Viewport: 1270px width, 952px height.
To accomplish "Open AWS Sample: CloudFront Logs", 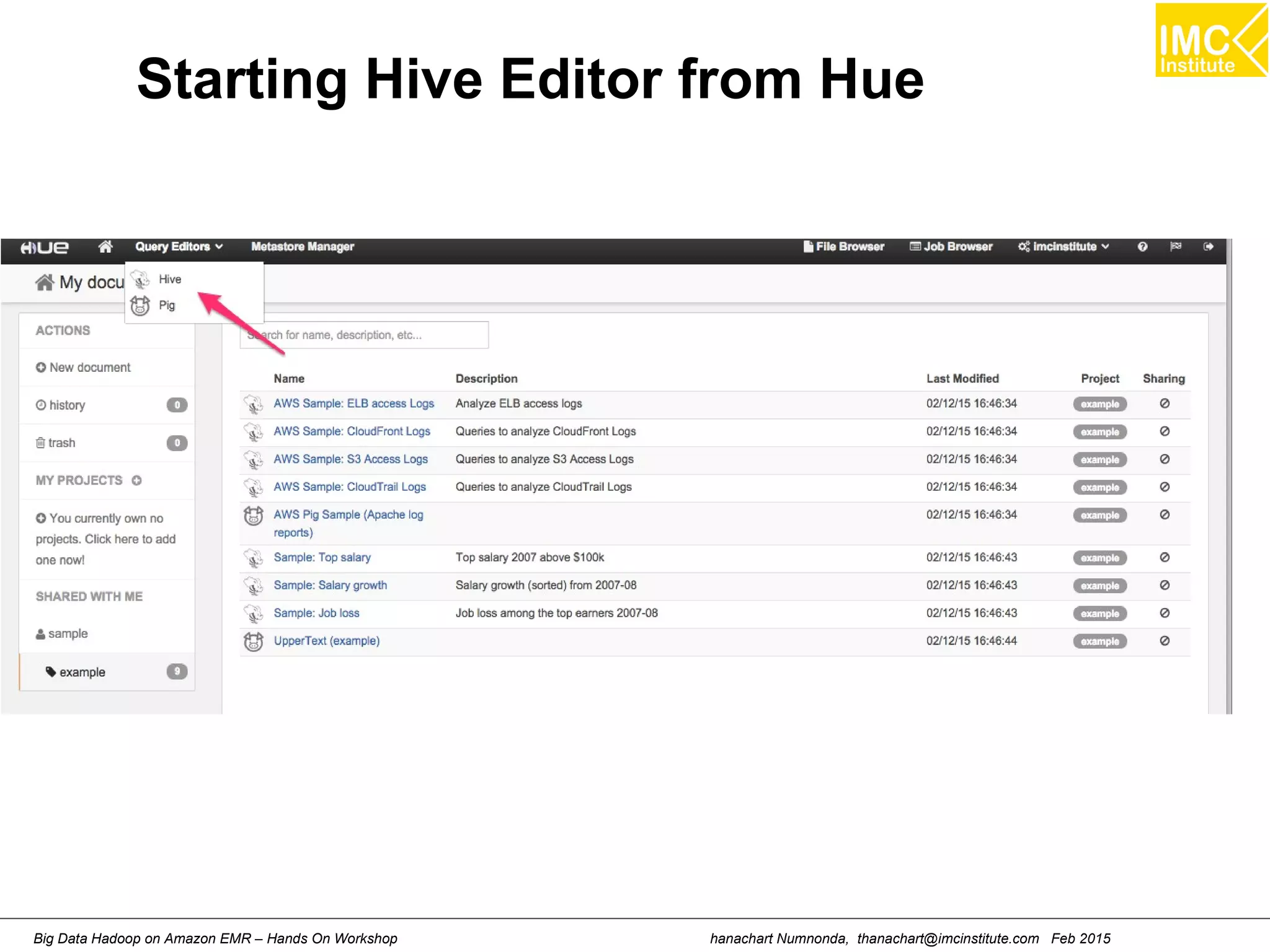I will click(x=352, y=431).
